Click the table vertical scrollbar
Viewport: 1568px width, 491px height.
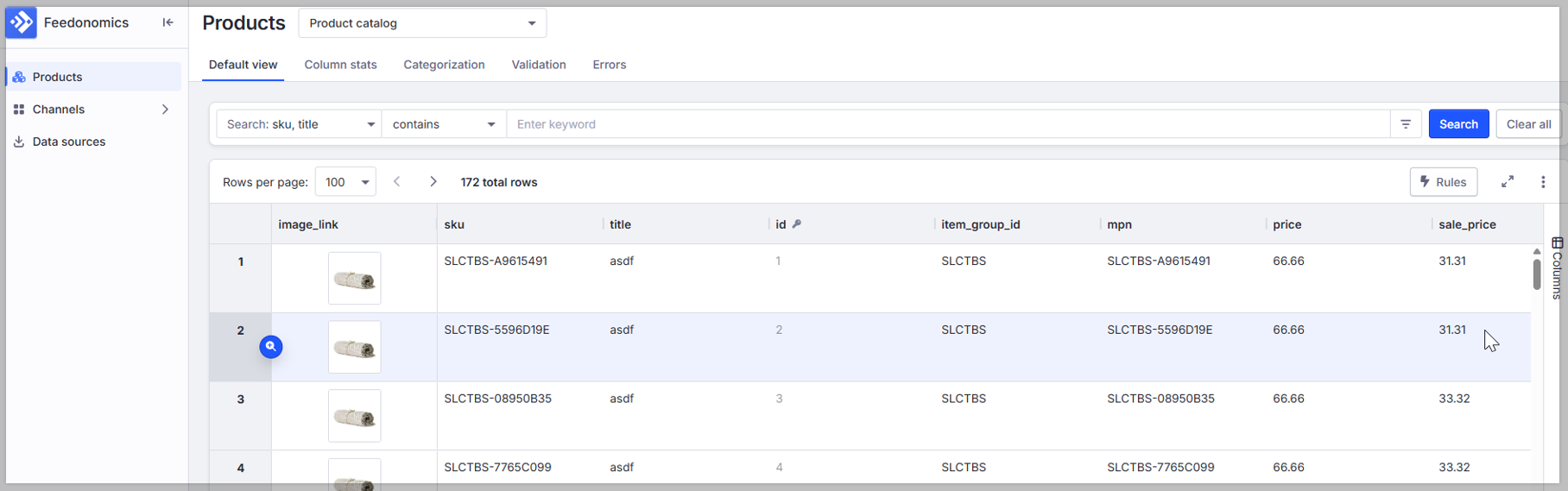click(x=1537, y=274)
